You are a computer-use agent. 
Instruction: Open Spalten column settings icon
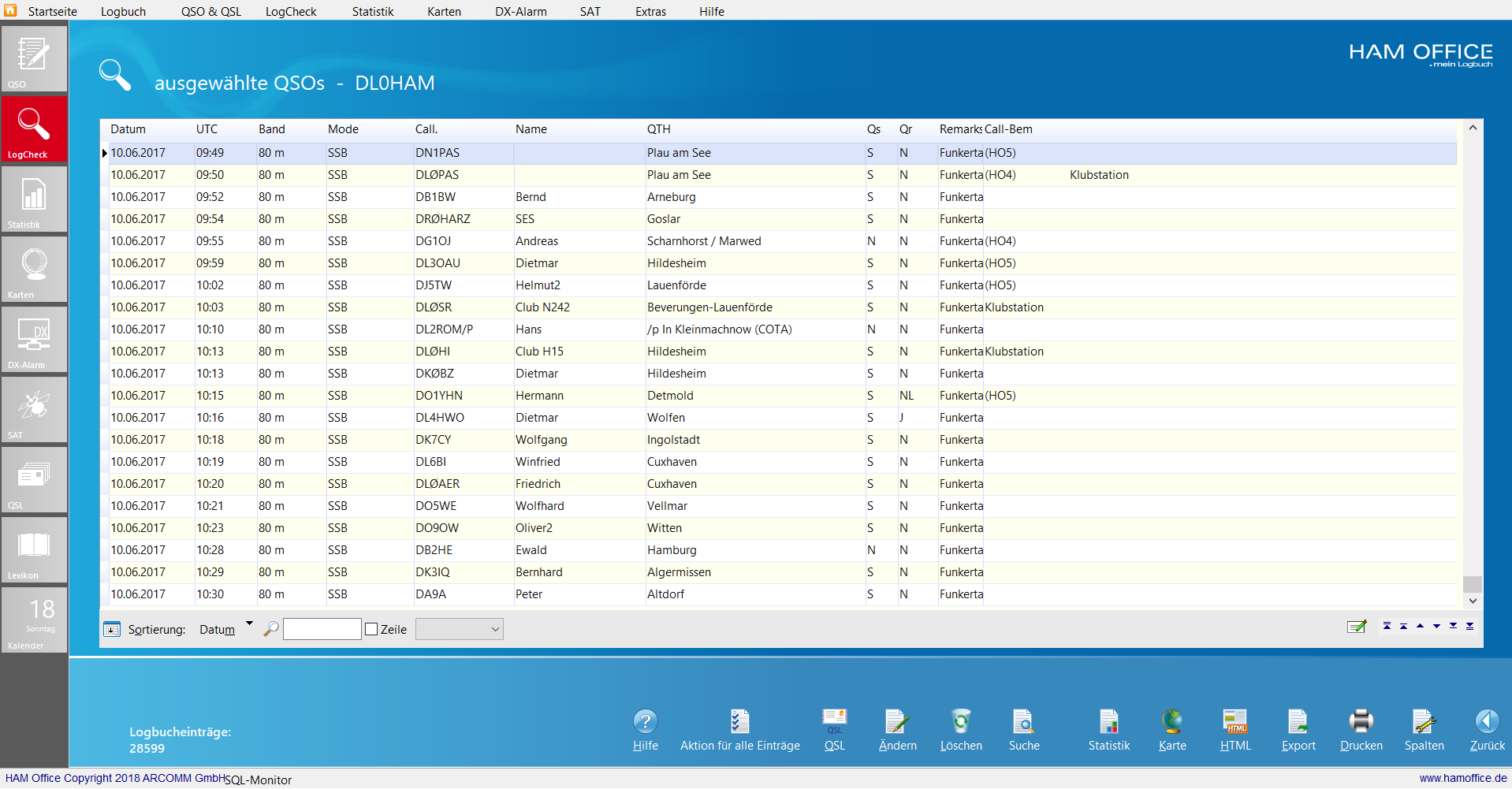(1424, 721)
